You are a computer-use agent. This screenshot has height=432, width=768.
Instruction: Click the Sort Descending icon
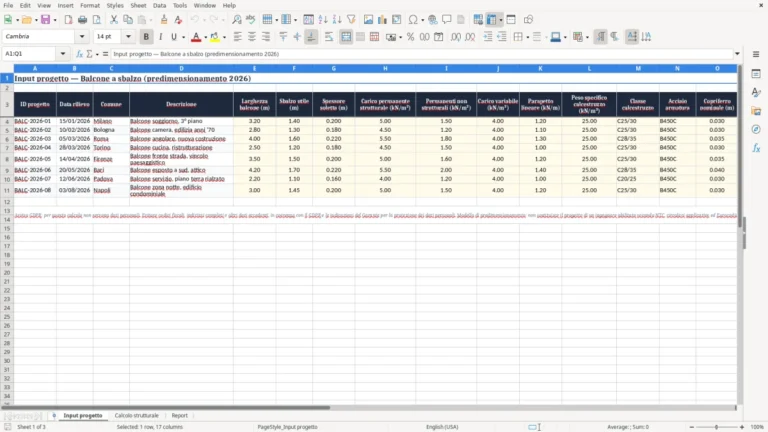point(337,20)
